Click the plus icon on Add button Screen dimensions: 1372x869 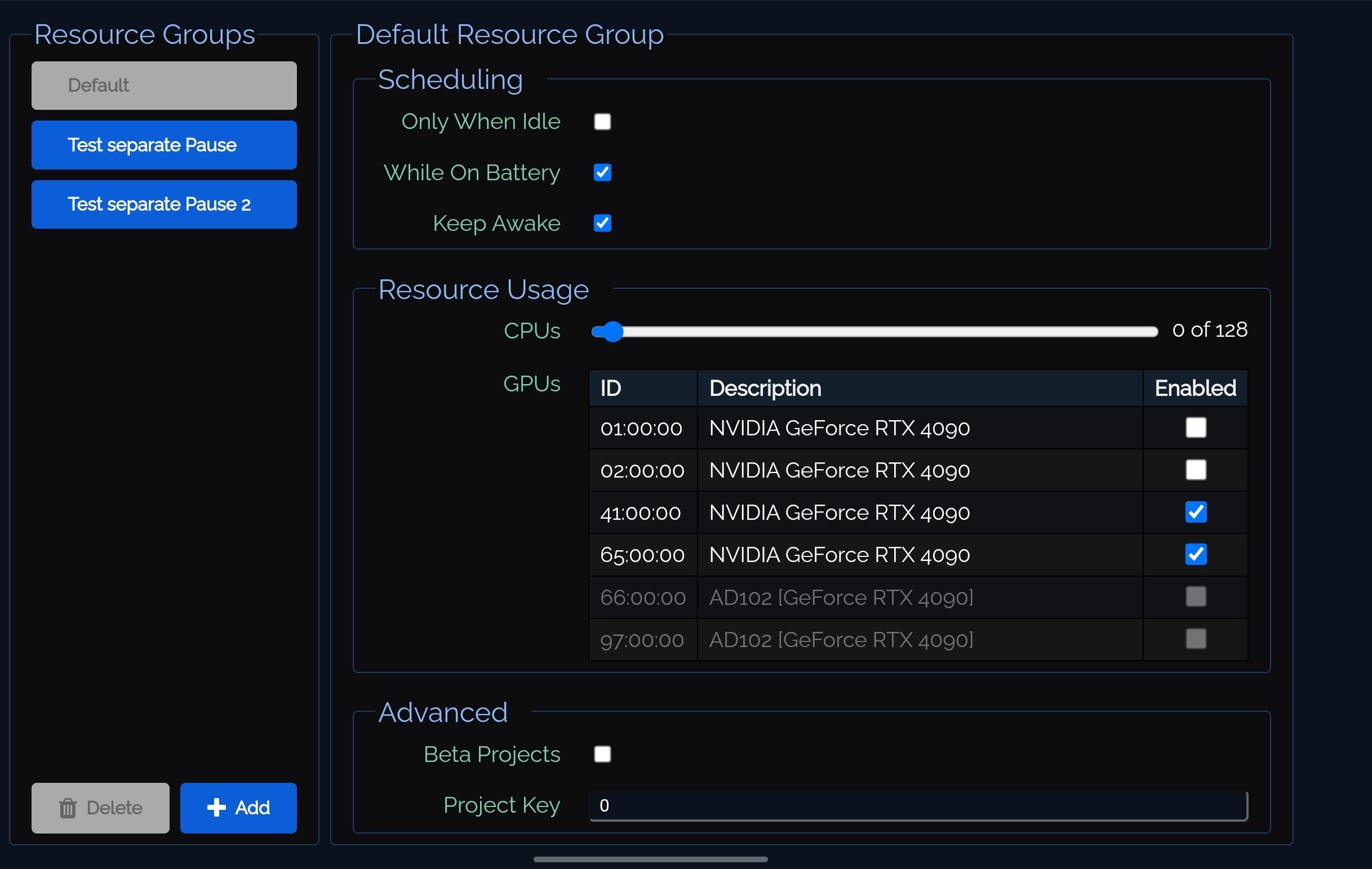click(216, 807)
